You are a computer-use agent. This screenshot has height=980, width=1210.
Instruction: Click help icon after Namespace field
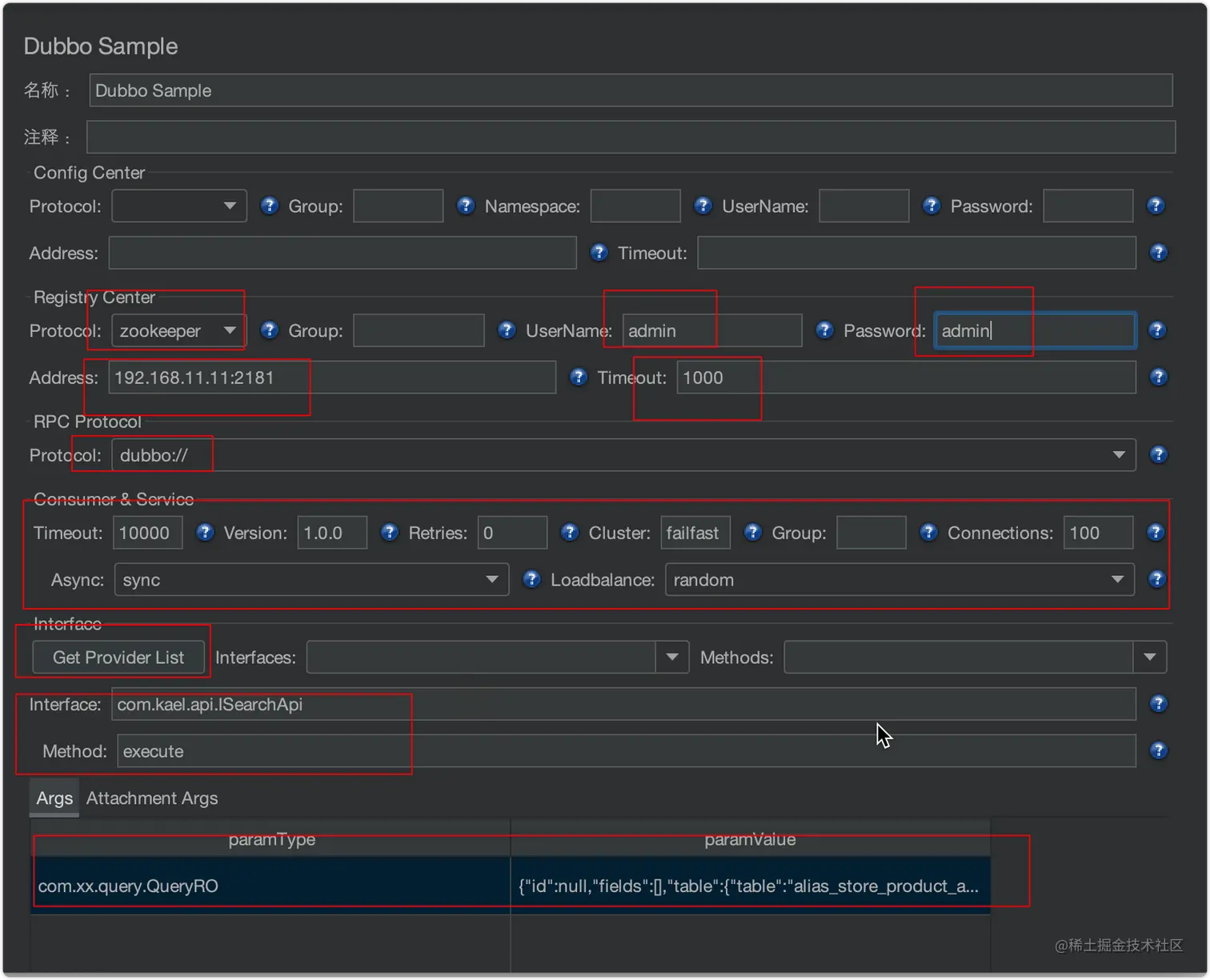pos(703,206)
